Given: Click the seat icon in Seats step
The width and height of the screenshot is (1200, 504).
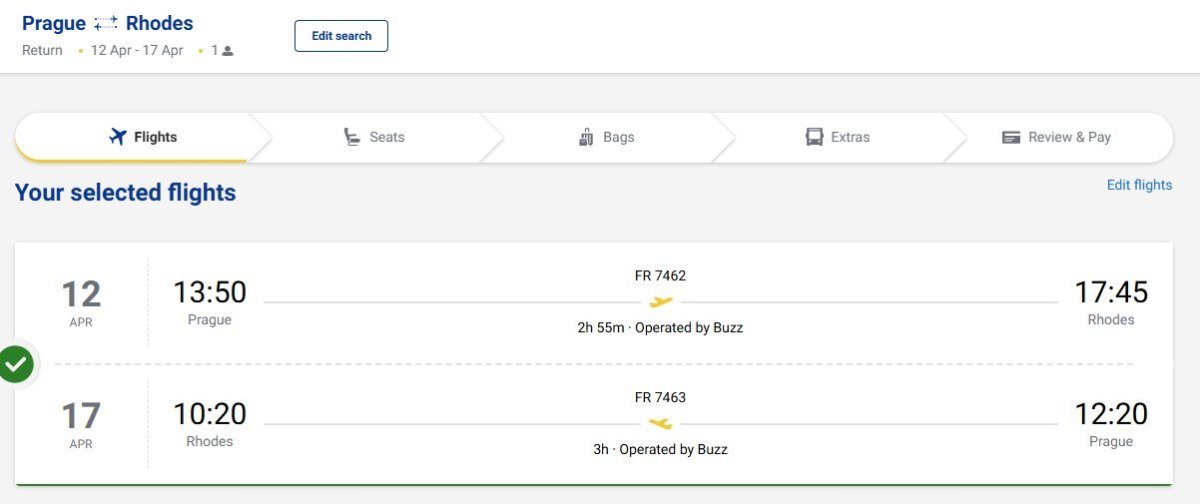Looking at the screenshot, I should click(352, 137).
